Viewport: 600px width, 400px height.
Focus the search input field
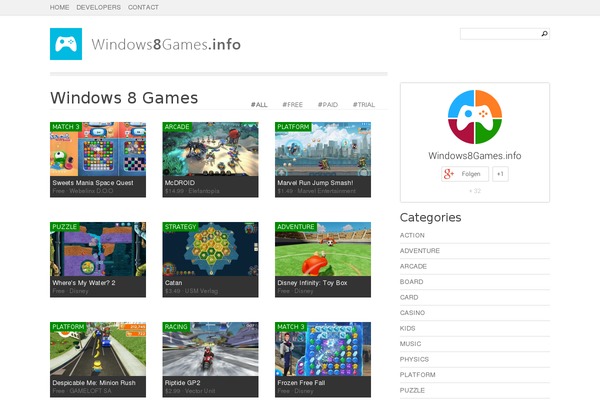500,34
